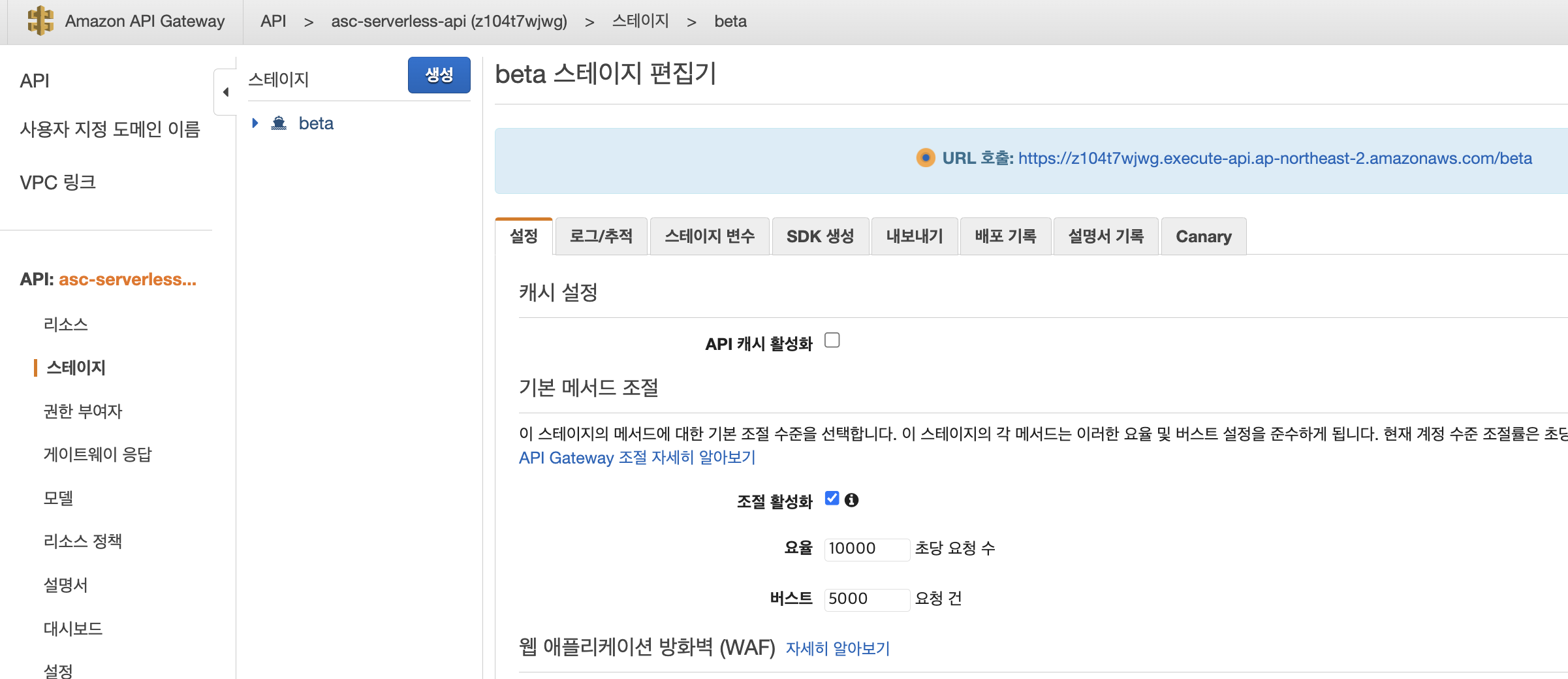Open the 설정 tab
The image size is (1568, 679).
click(x=524, y=236)
